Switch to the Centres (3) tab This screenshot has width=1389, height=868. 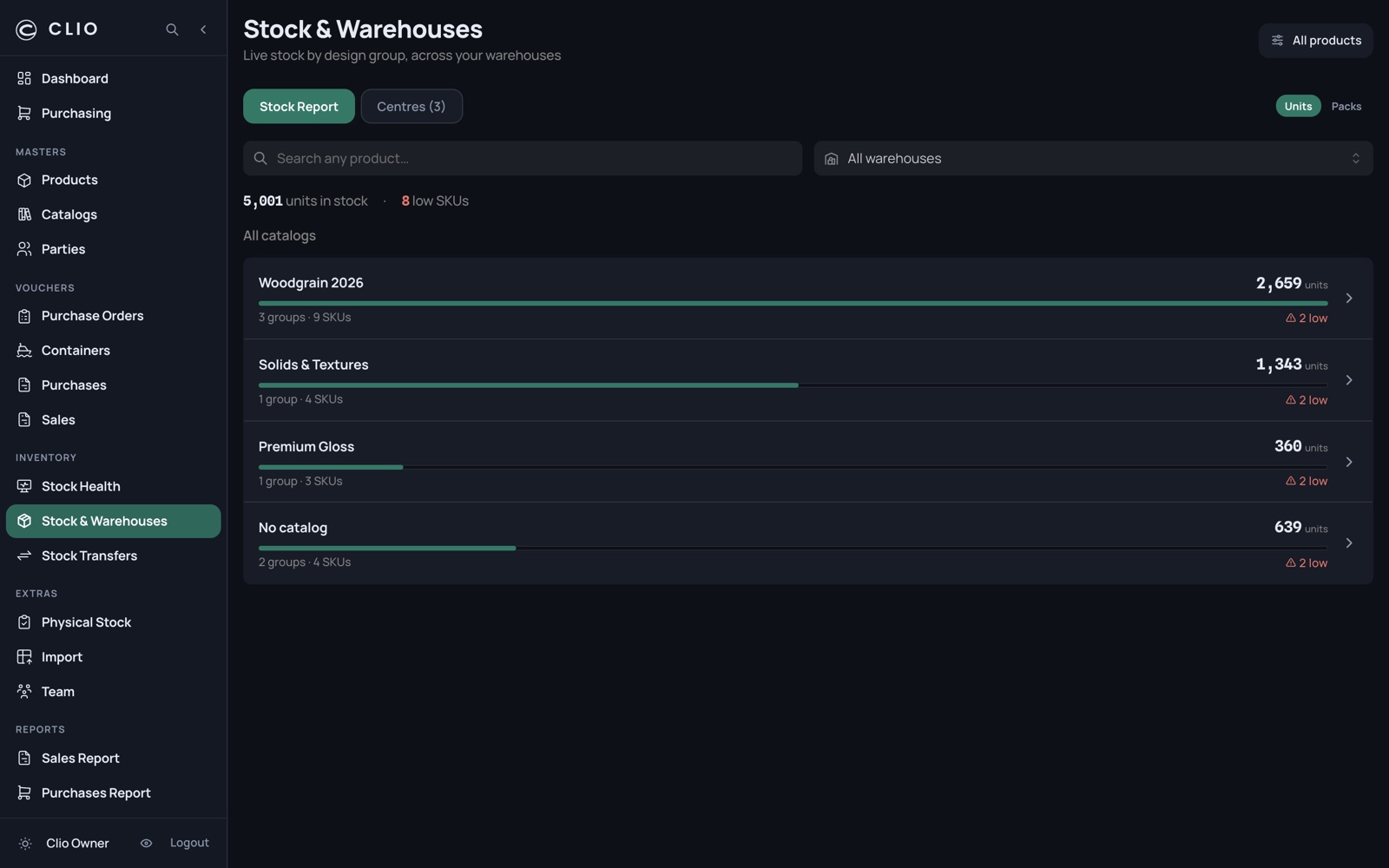(x=411, y=107)
